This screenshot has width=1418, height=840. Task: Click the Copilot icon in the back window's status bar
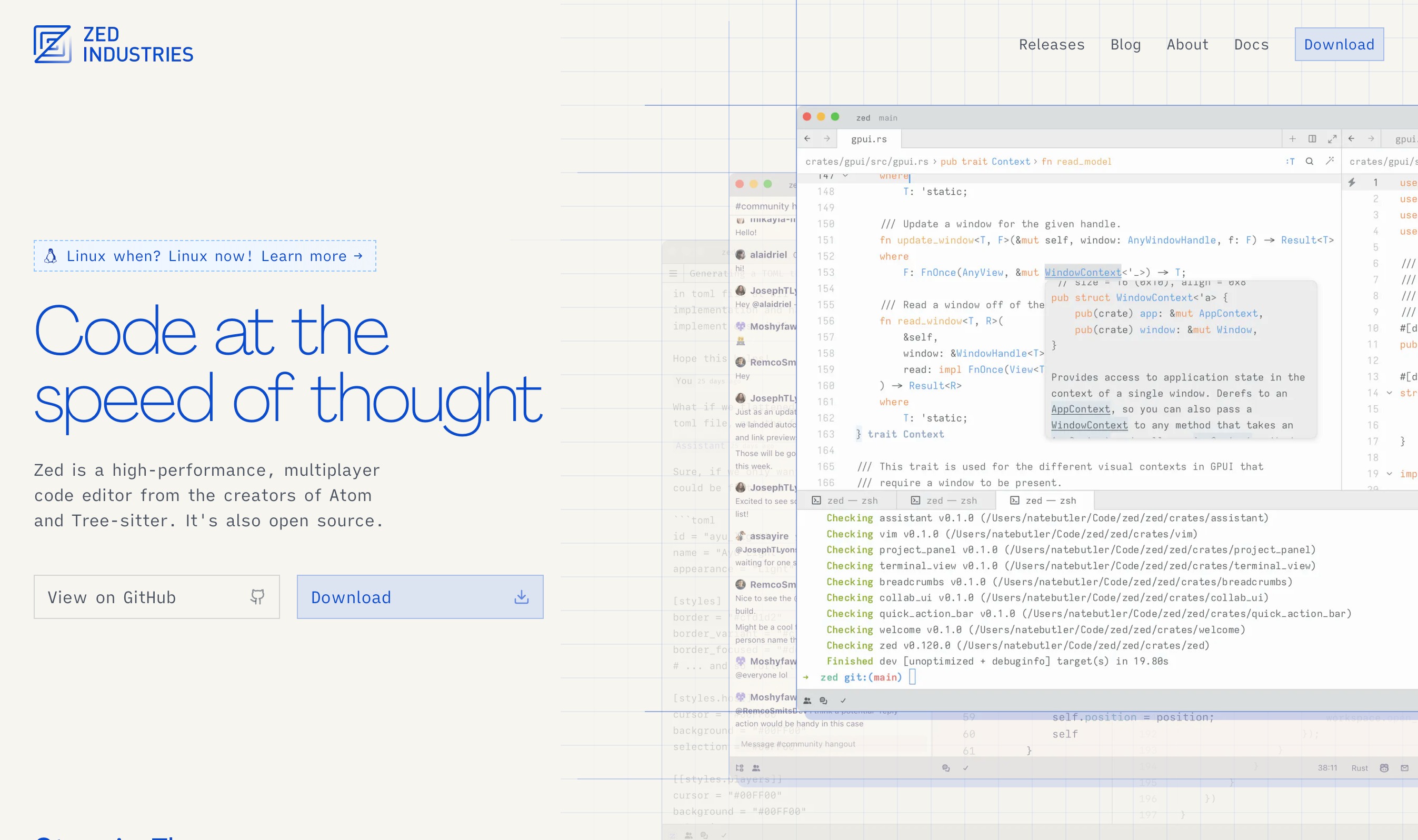tap(1384, 768)
